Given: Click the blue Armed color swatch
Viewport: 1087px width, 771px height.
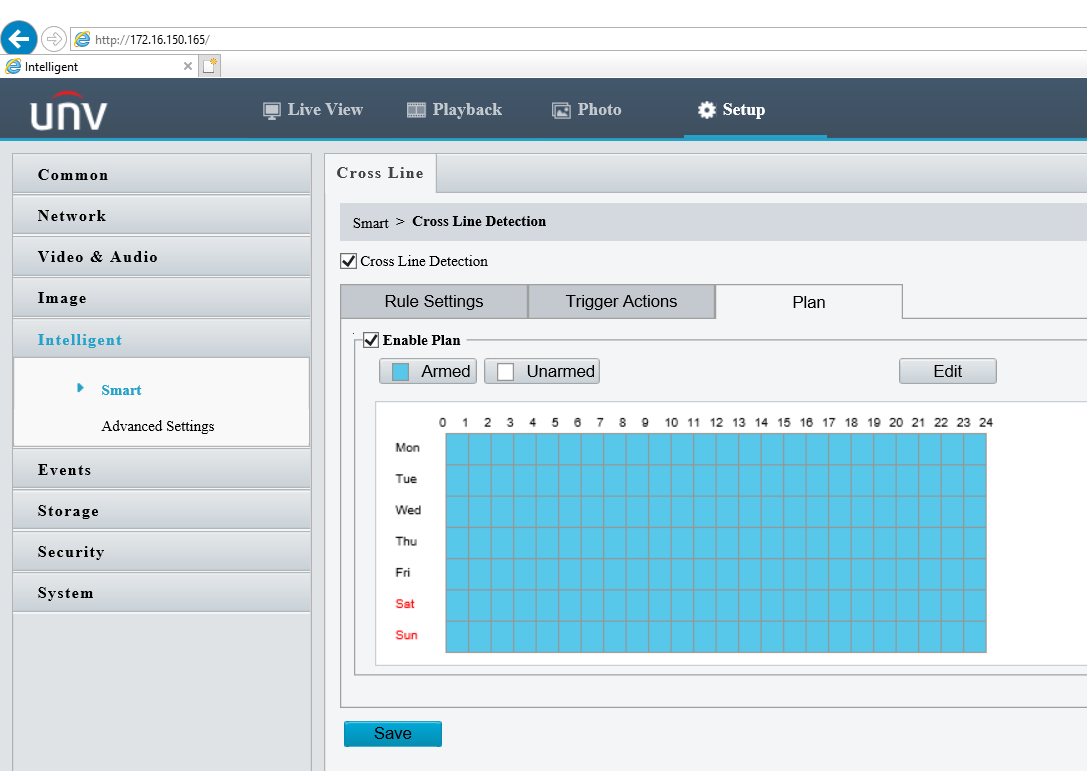Looking at the screenshot, I should point(401,372).
